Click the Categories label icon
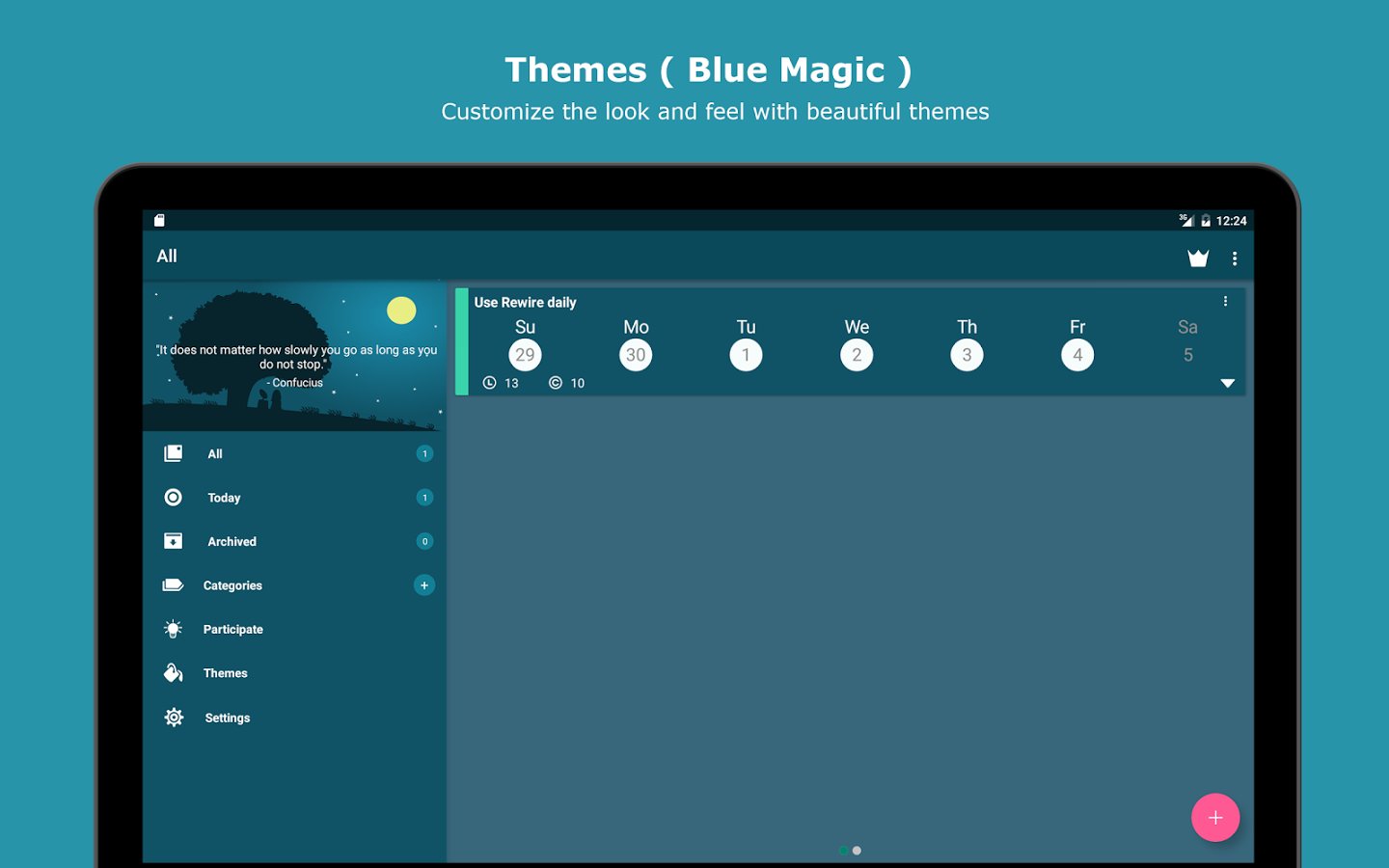The width and height of the screenshot is (1389, 868). 174,585
